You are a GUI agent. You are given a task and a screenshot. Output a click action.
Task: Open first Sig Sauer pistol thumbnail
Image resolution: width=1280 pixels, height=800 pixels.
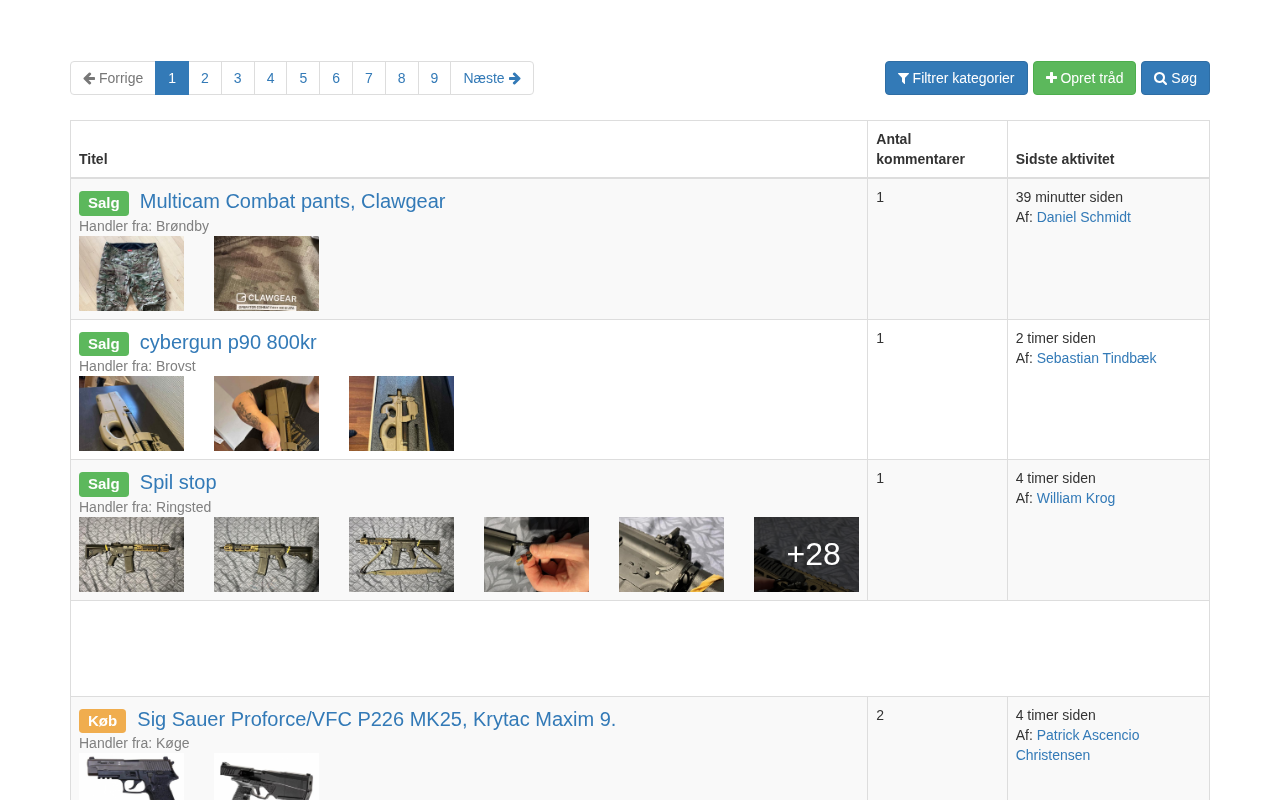131,777
